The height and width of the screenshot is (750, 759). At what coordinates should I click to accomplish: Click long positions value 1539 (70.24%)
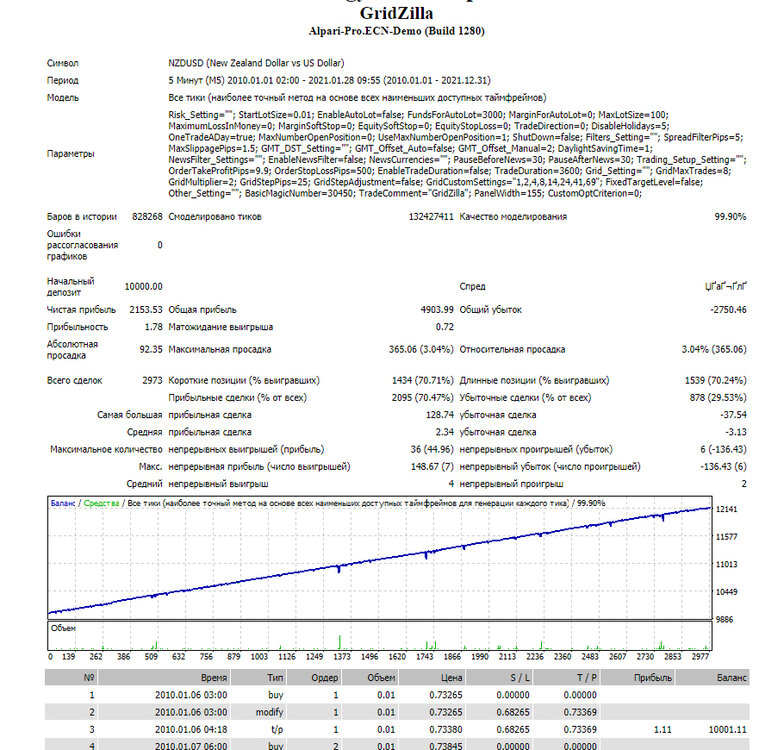click(x=715, y=381)
